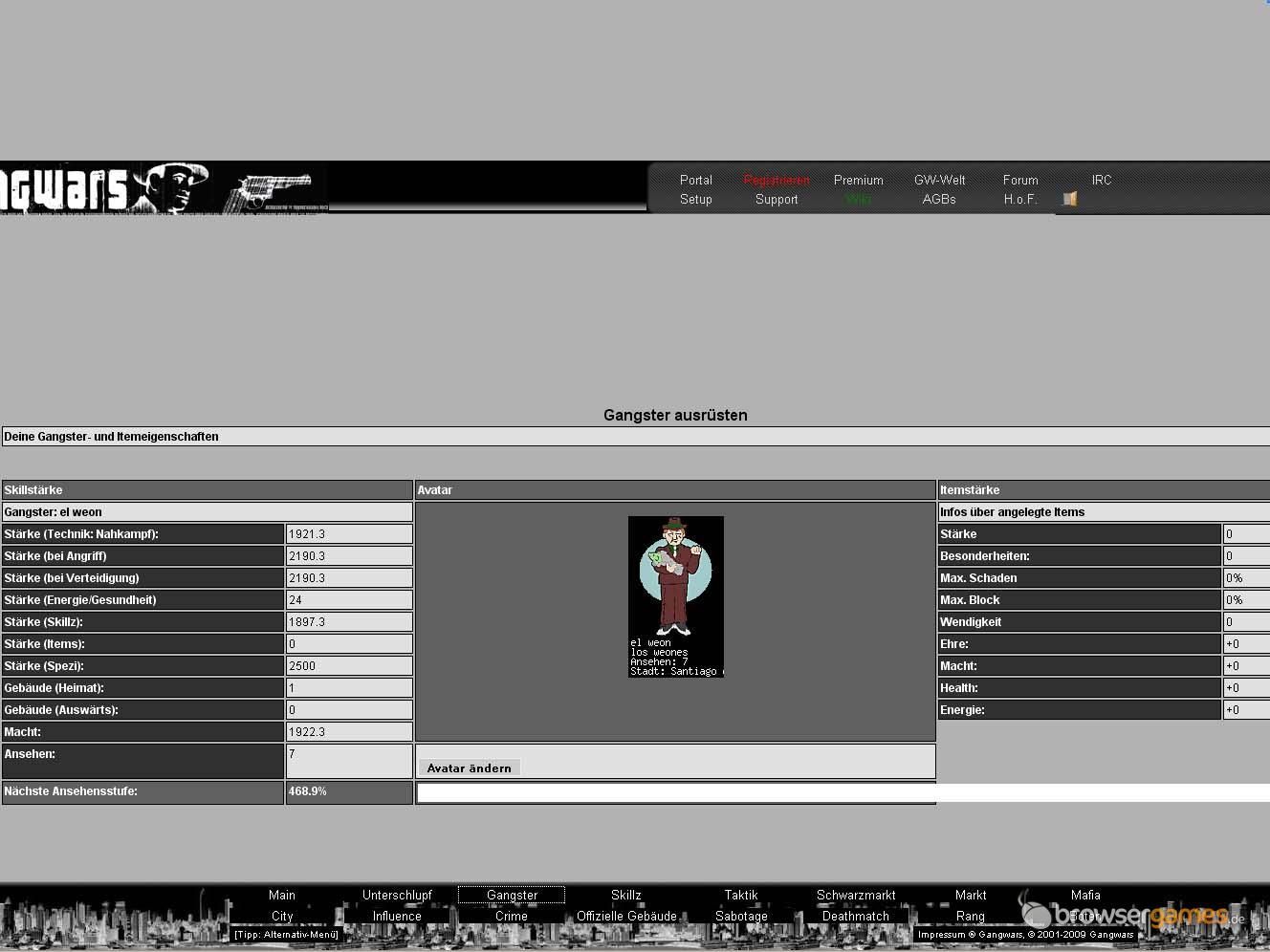This screenshot has width=1270, height=952.
Task: Click the Stärke (Technik: Nahkampf) value 1921.3
Action: tap(349, 533)
